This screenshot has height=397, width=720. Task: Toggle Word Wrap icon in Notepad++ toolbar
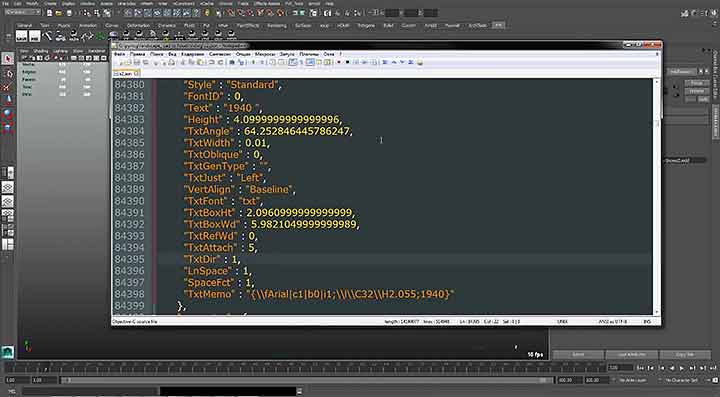pos(292,62)
